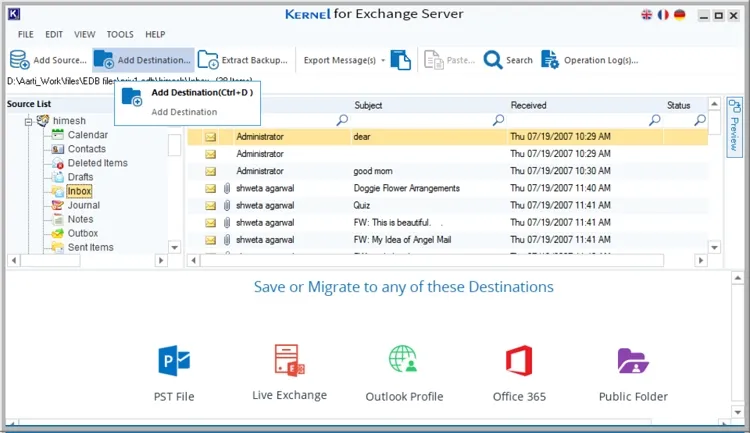This screenshot has width=750, height=433.
Task: Click the Subject column search magnifier
Action: (498, 120)
